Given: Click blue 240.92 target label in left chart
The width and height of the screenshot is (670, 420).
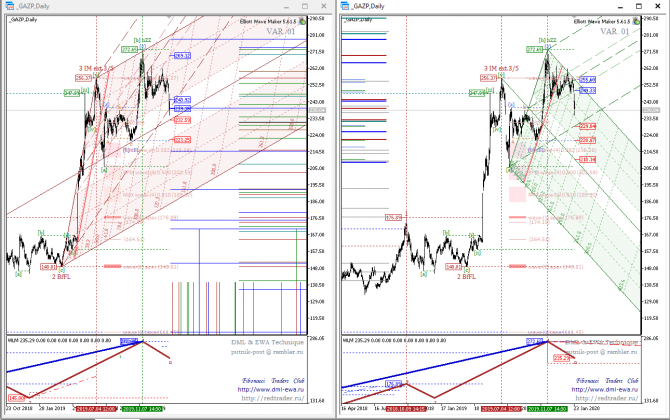Looking at the screenshot, I should click(182, 100).
